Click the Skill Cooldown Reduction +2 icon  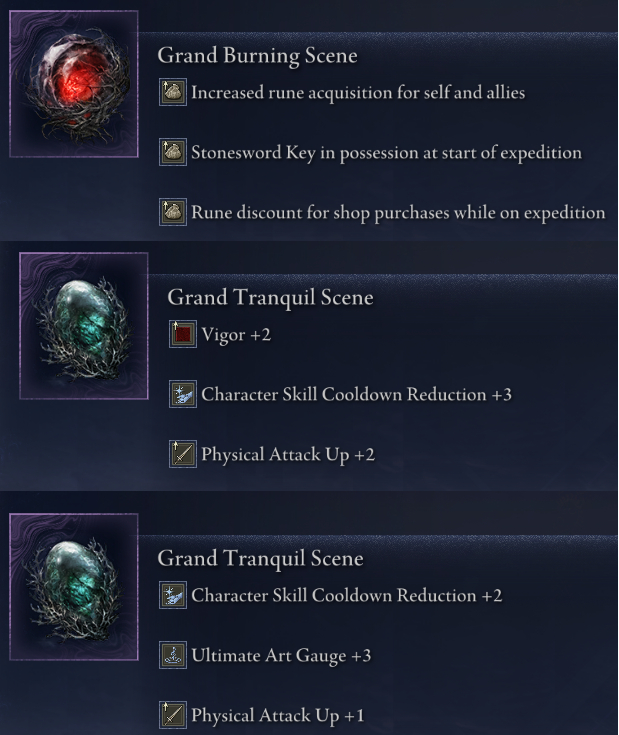(173, 596)
